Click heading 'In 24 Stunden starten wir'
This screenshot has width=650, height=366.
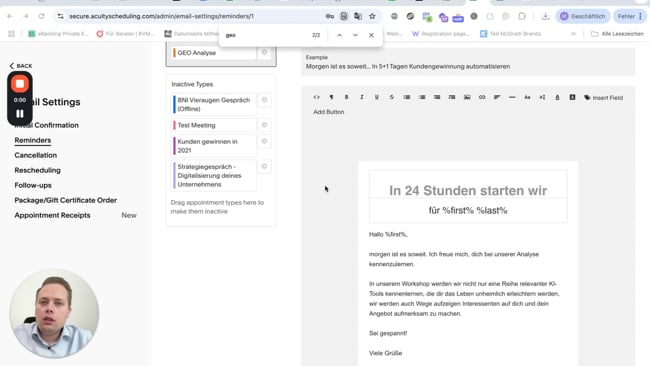468,190
